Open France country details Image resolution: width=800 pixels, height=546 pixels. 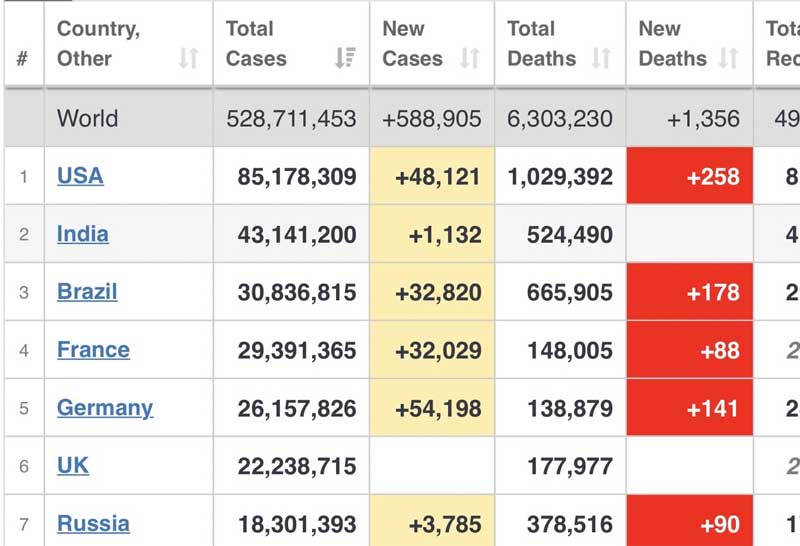coord(93,350)
